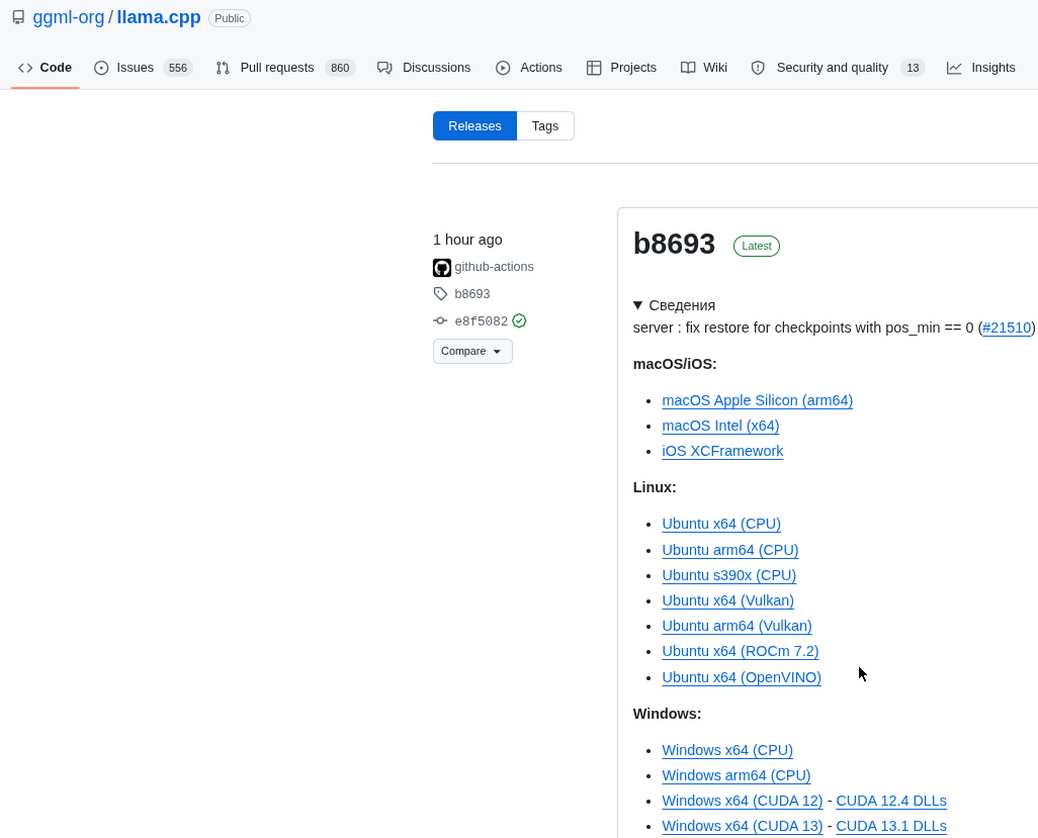
Task: Open Security and quality tab
Action: [x=837, y=68]
